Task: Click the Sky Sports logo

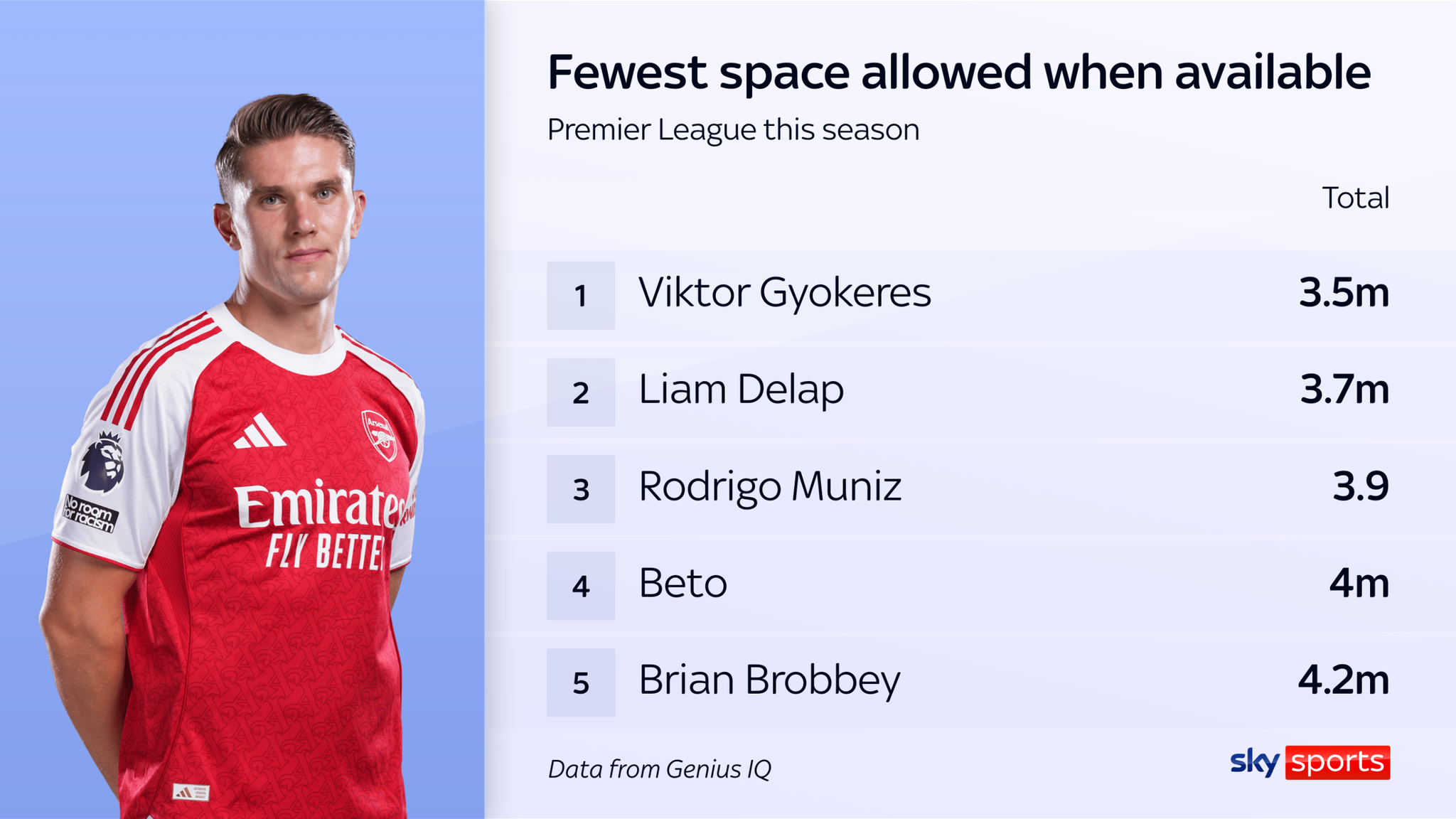Action: [x=1310, y=762]
